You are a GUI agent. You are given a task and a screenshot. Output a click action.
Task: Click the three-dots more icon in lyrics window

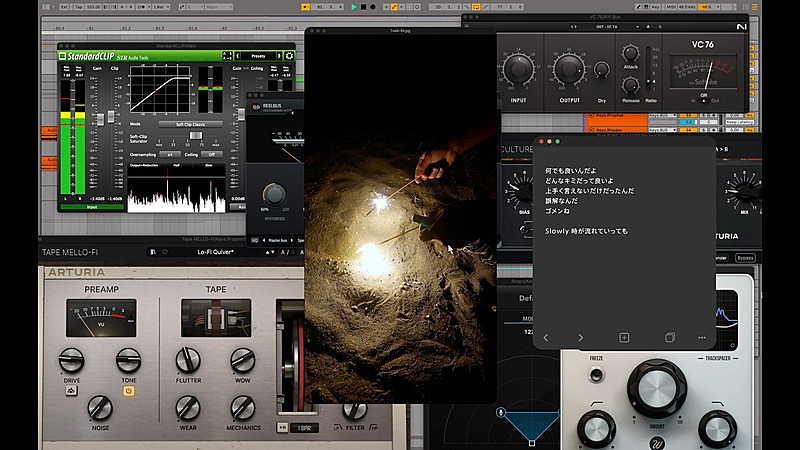click(x=702, y=338)
